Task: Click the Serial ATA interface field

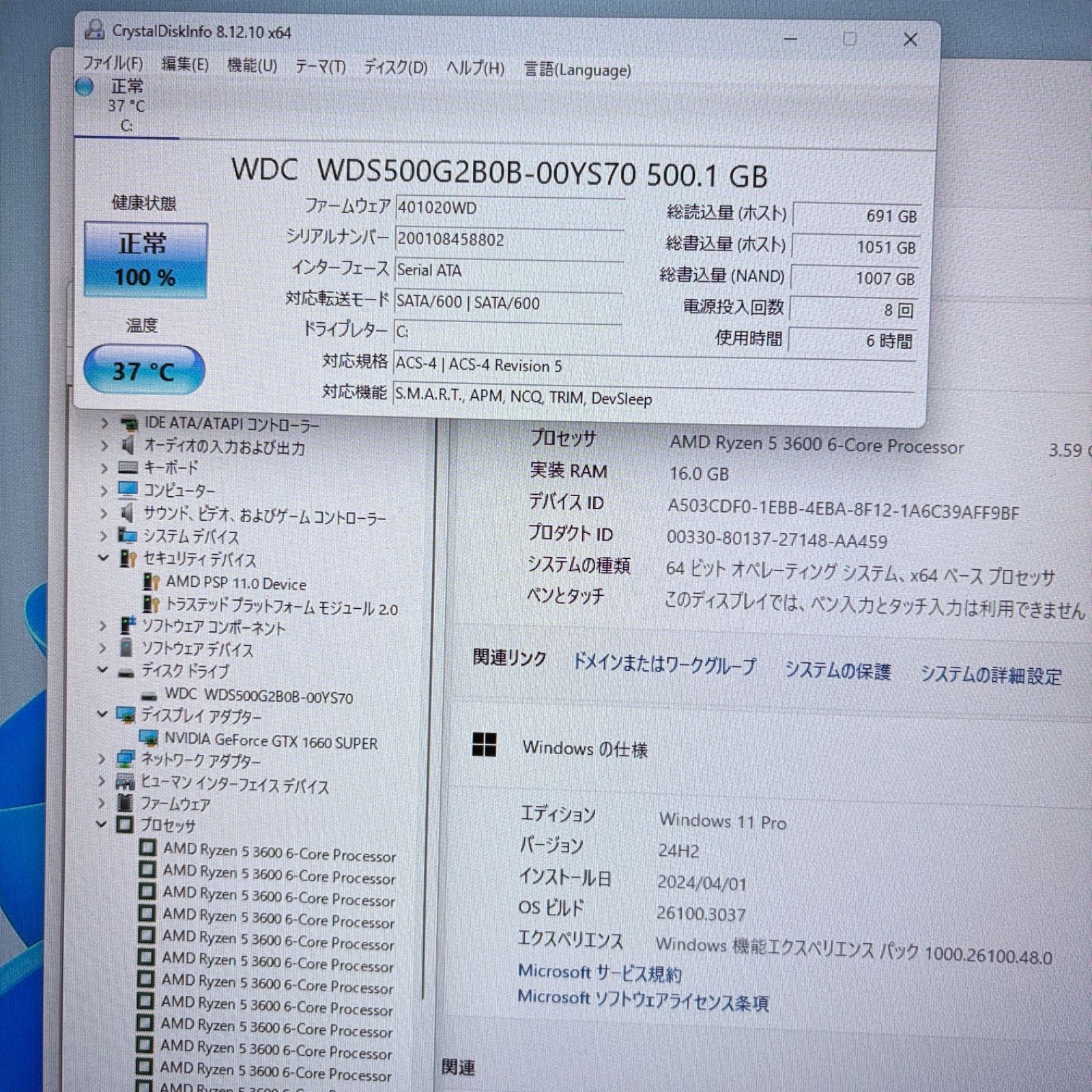Action: point(508,270)
